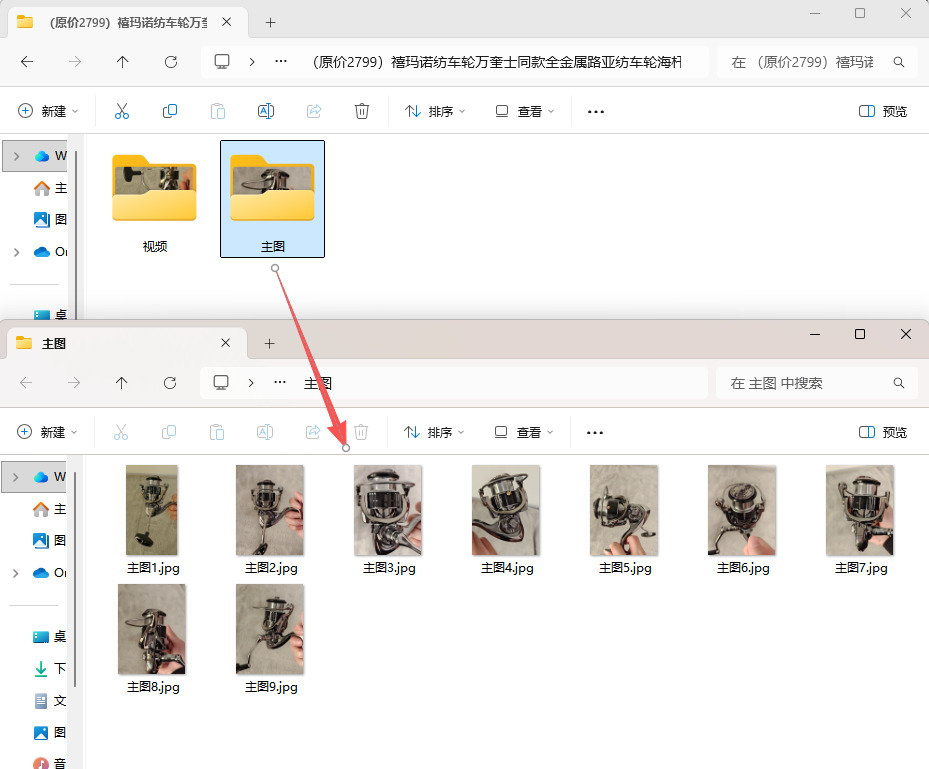The image size is (929, 769).
Task: Close the 主图 tab
Action: [x=226, y=343]
